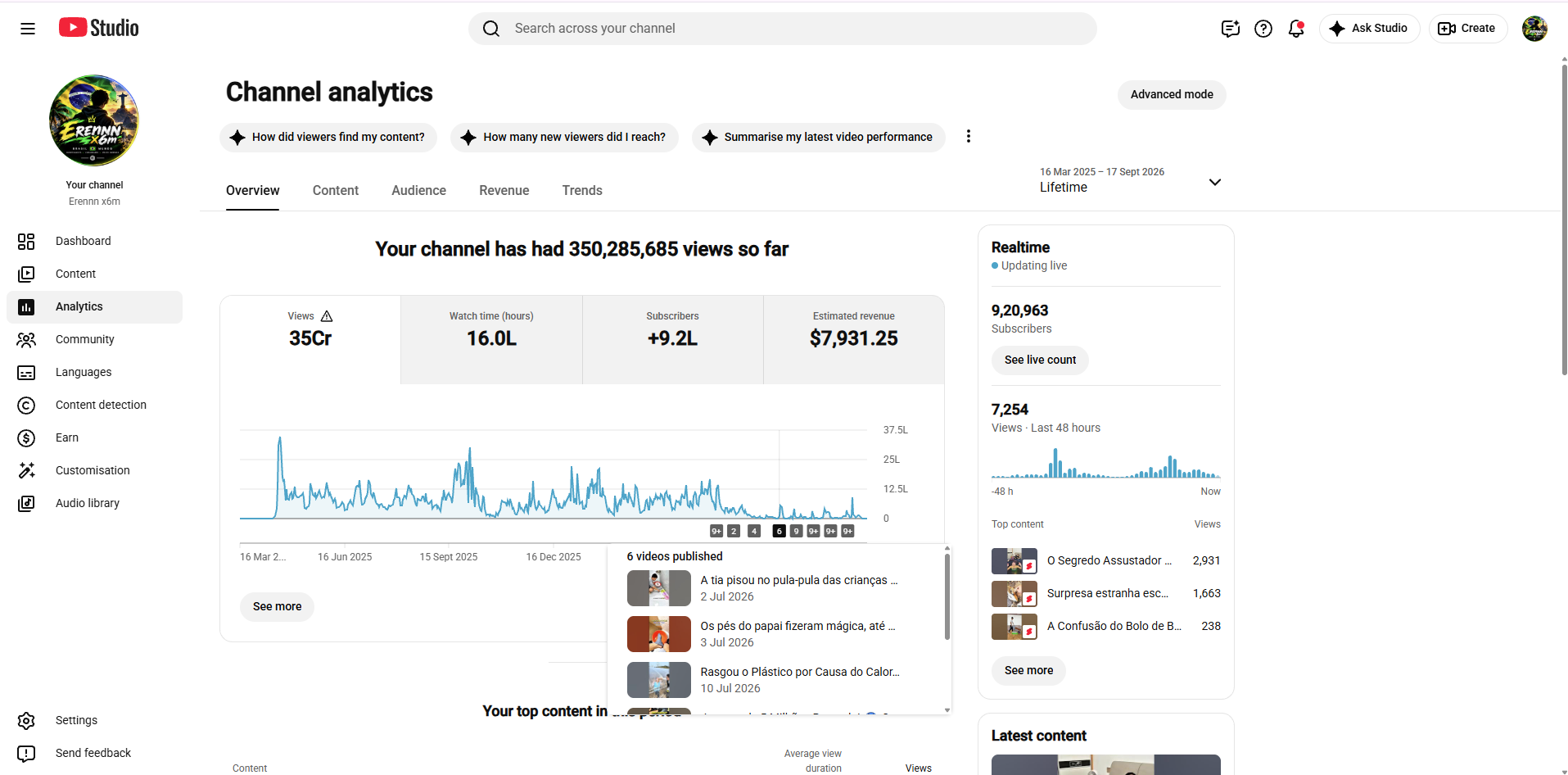Open Settings from sidebar
Image resolution: width=1568 pixels, height=775 pixels.
[94, 720]
